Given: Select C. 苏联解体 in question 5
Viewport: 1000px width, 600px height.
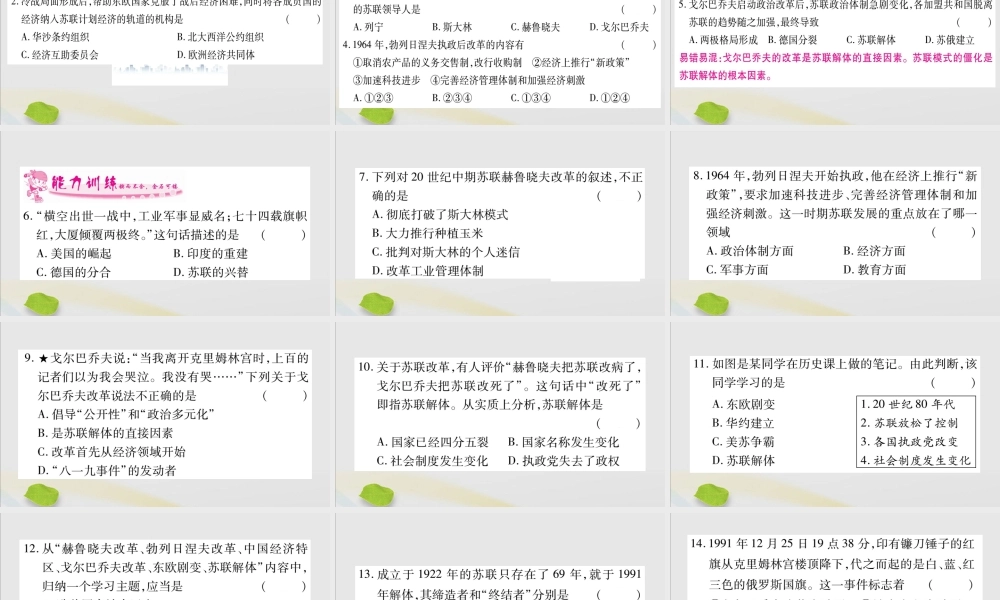Looking at the screenshot, I should [x=871, y=40].
